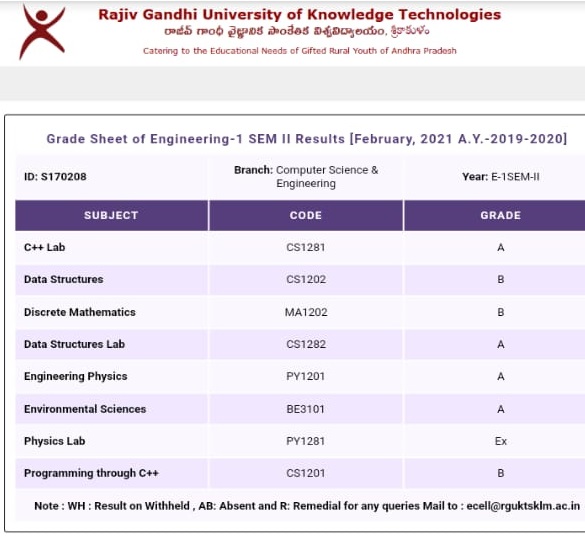Click the CS1202 Data Structures code
This screenshot has height=537, width=585.
coord(306,280)
